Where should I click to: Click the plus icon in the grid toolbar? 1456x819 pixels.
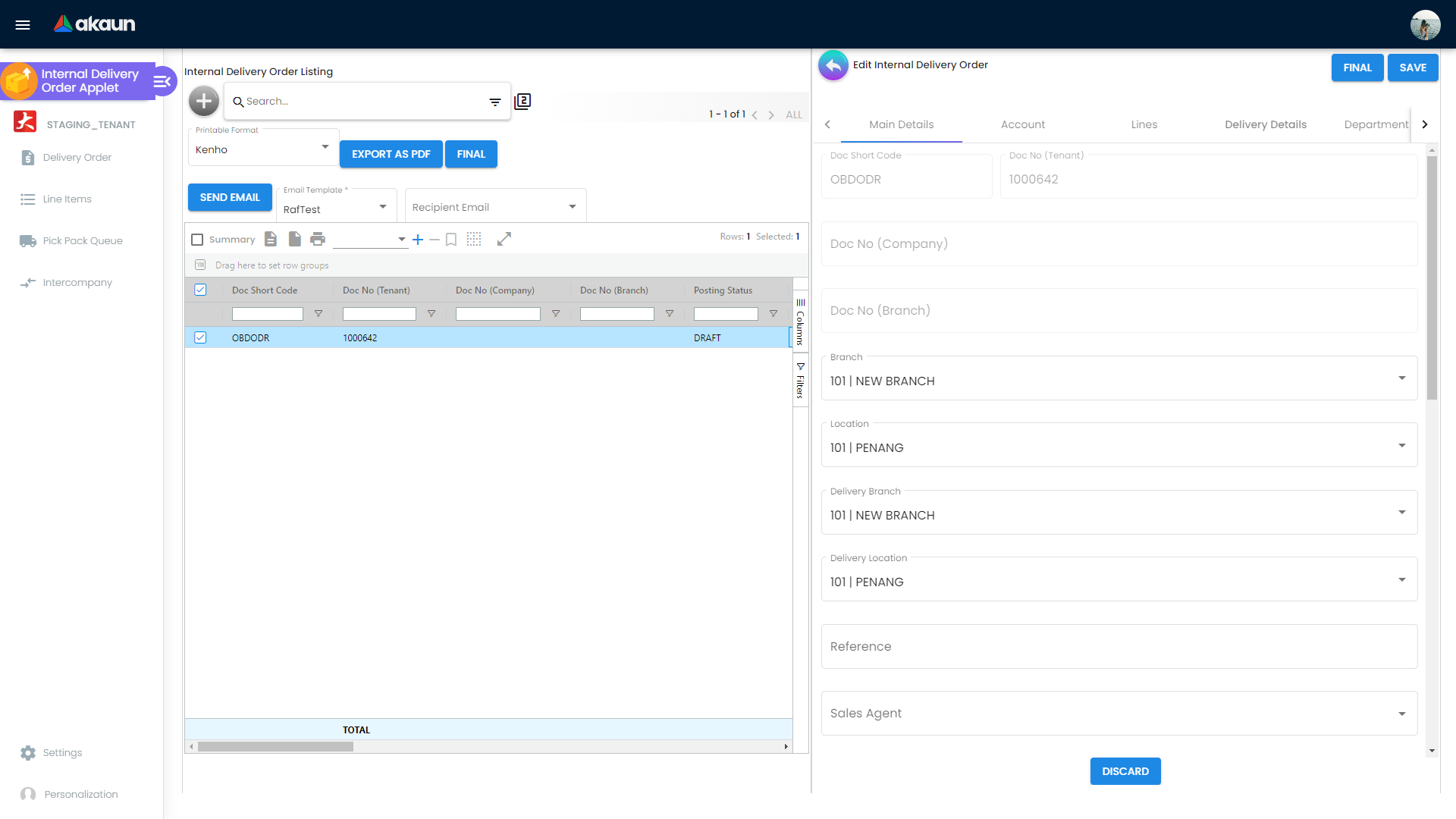(418, 239)
